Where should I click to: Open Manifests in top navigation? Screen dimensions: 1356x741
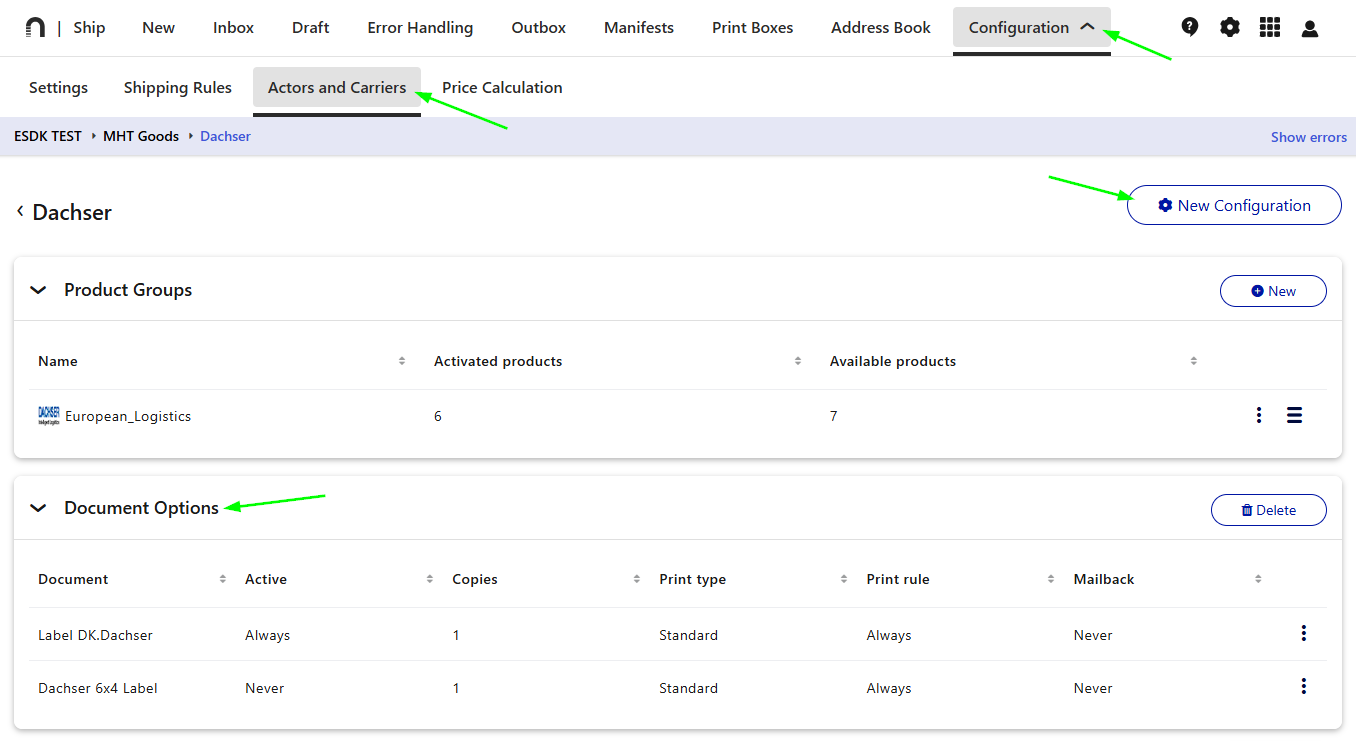639,28
